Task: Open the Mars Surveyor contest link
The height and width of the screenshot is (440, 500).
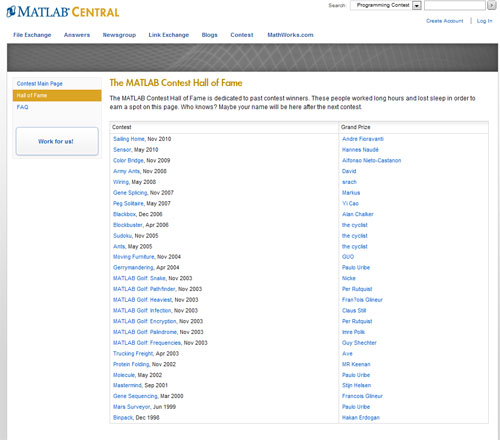Action: [x=132, y=406]
